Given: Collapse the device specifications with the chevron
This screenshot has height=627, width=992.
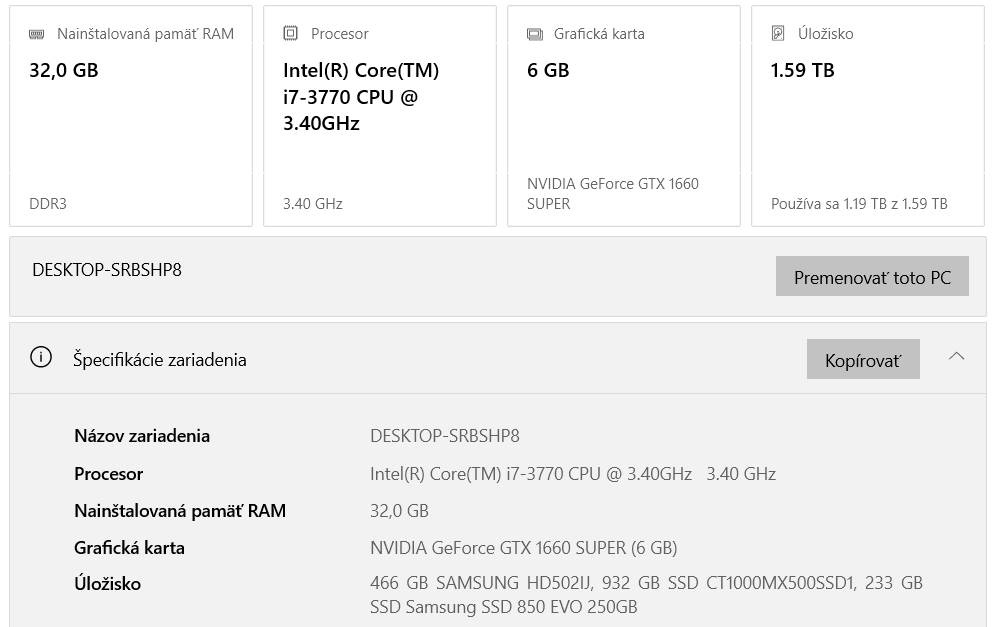Looking at the screenshot, I should [956, 357].
